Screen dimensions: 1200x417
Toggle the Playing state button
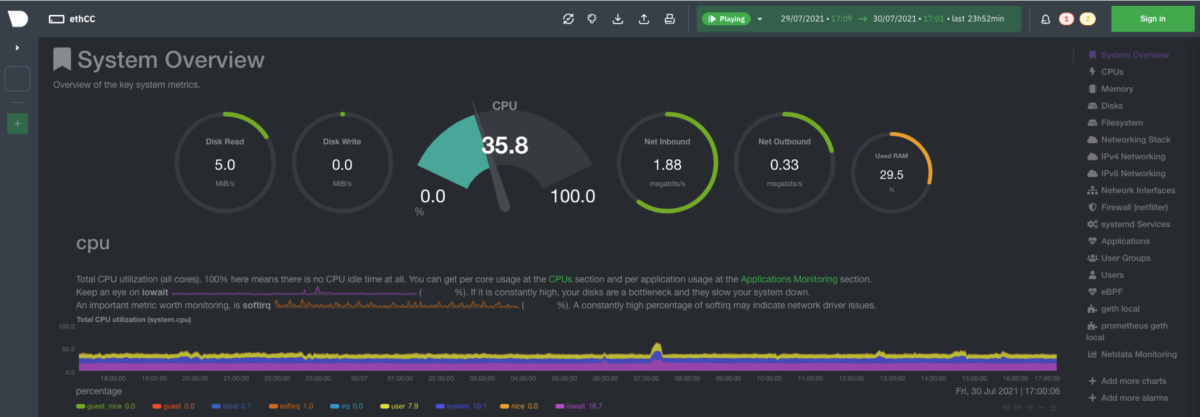[x=726, y=18]
